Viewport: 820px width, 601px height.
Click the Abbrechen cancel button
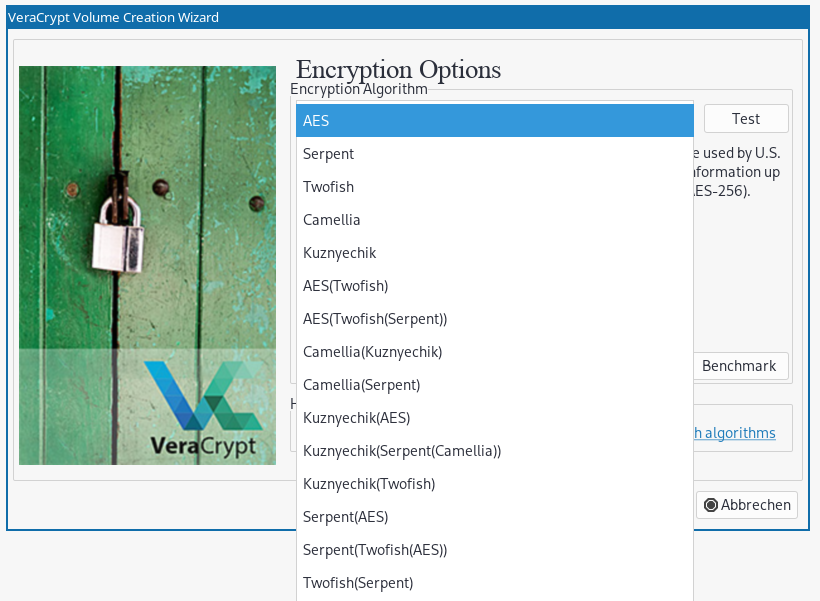747,505
